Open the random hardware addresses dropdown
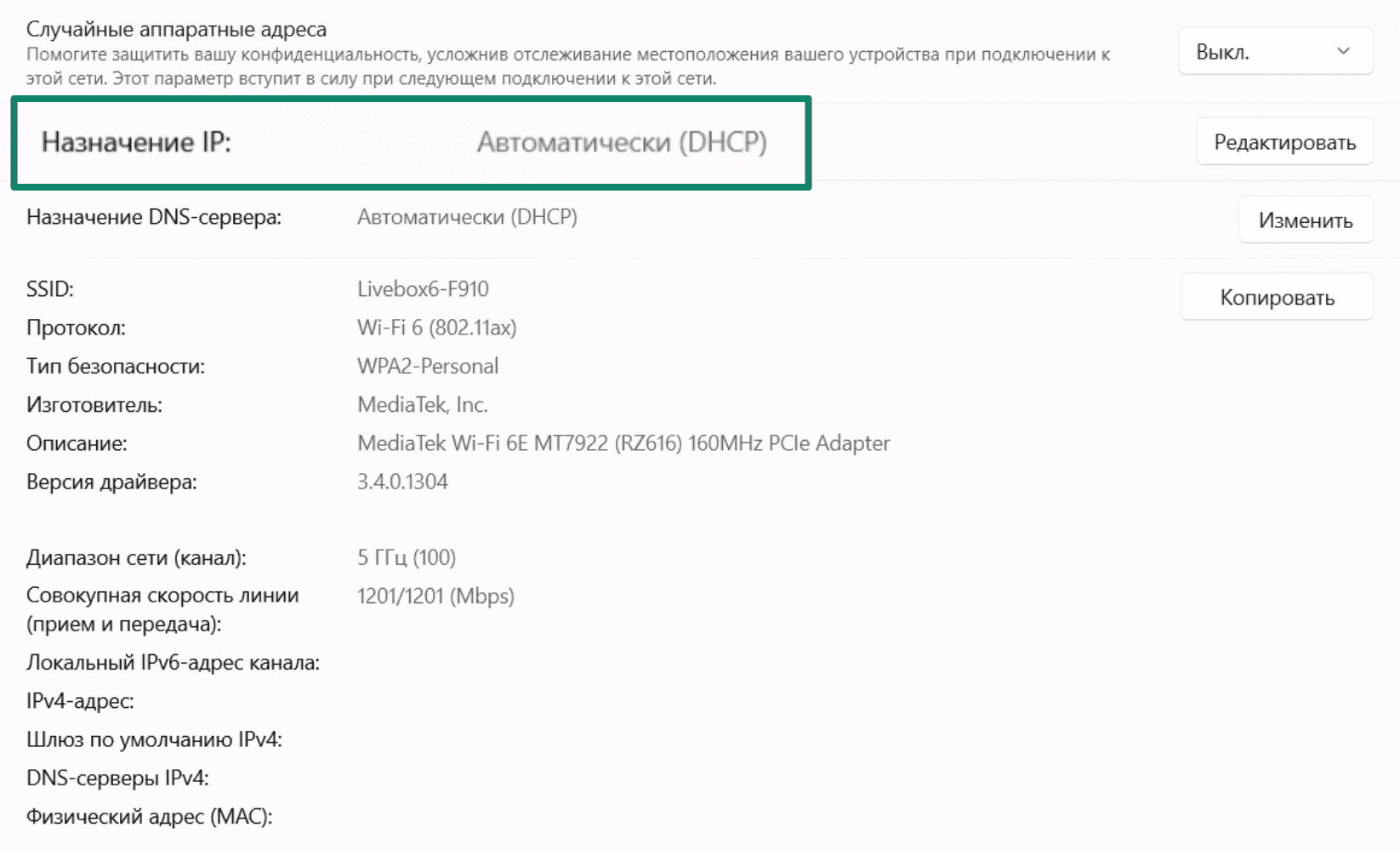 pos(1273,50)
